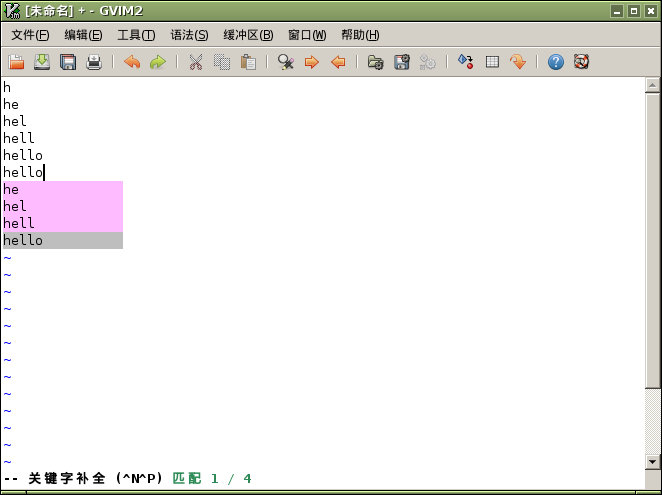Viewport: 662px width, 495px height.
Task: Open the 文件(F) menu
Action: click(30, 35)
